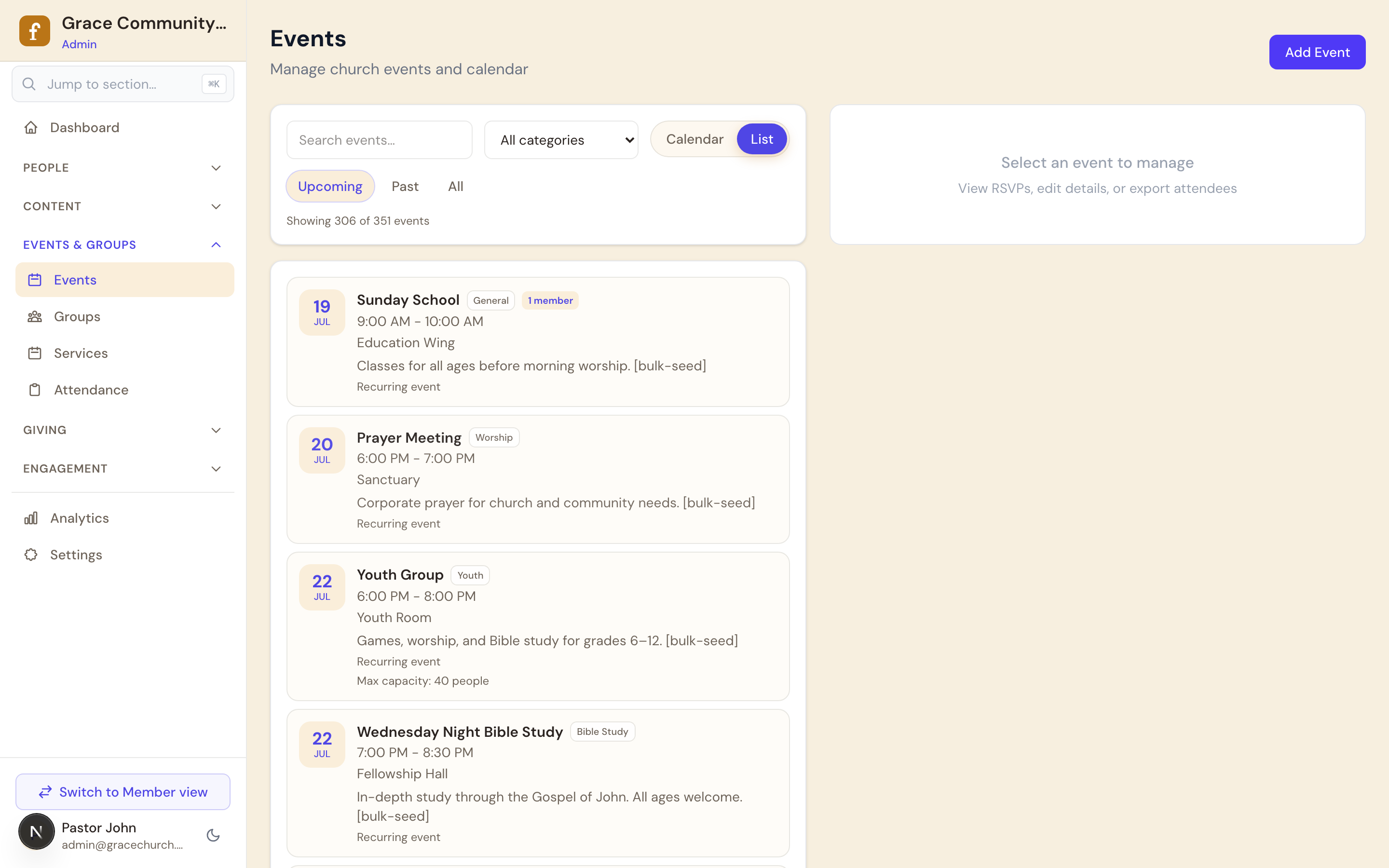Select the Past filter tab
This screenshot has height=868, width=1389.
[405, 187]
